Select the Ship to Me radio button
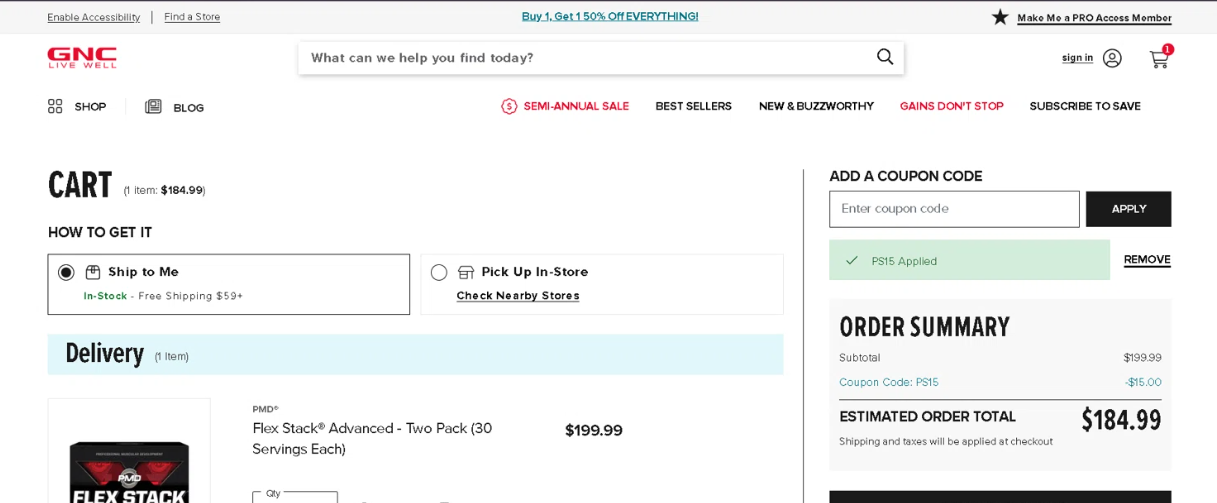Screen dimensions: 1217x503 click(66, 272)
